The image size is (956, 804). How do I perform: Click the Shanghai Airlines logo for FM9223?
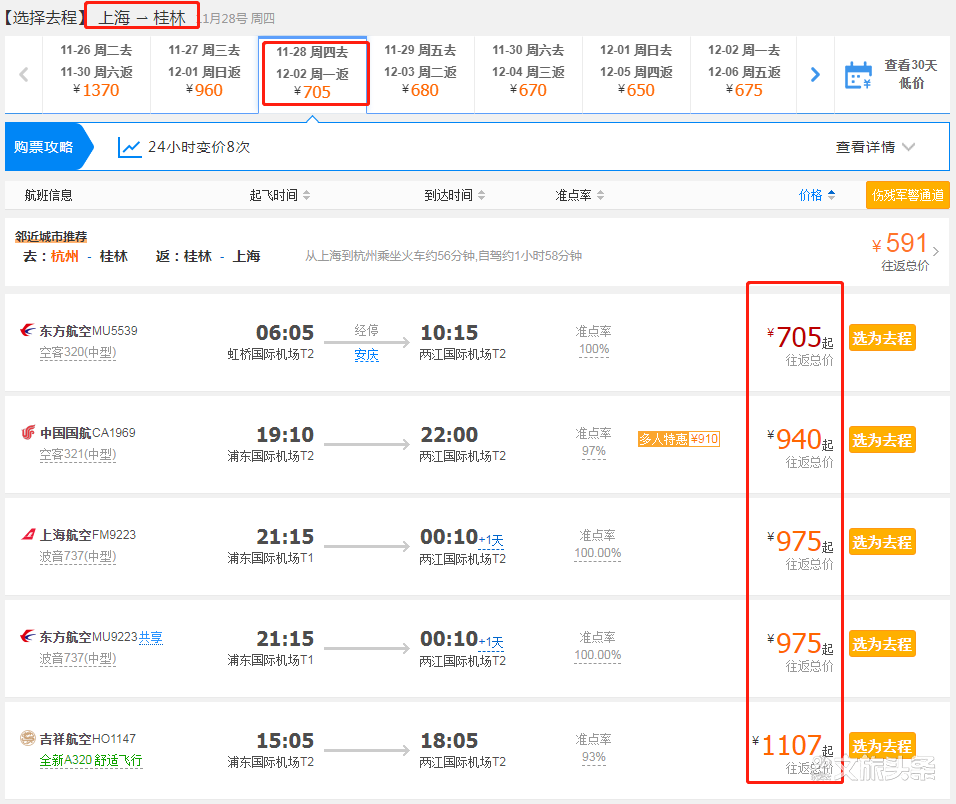coord(28,535)
